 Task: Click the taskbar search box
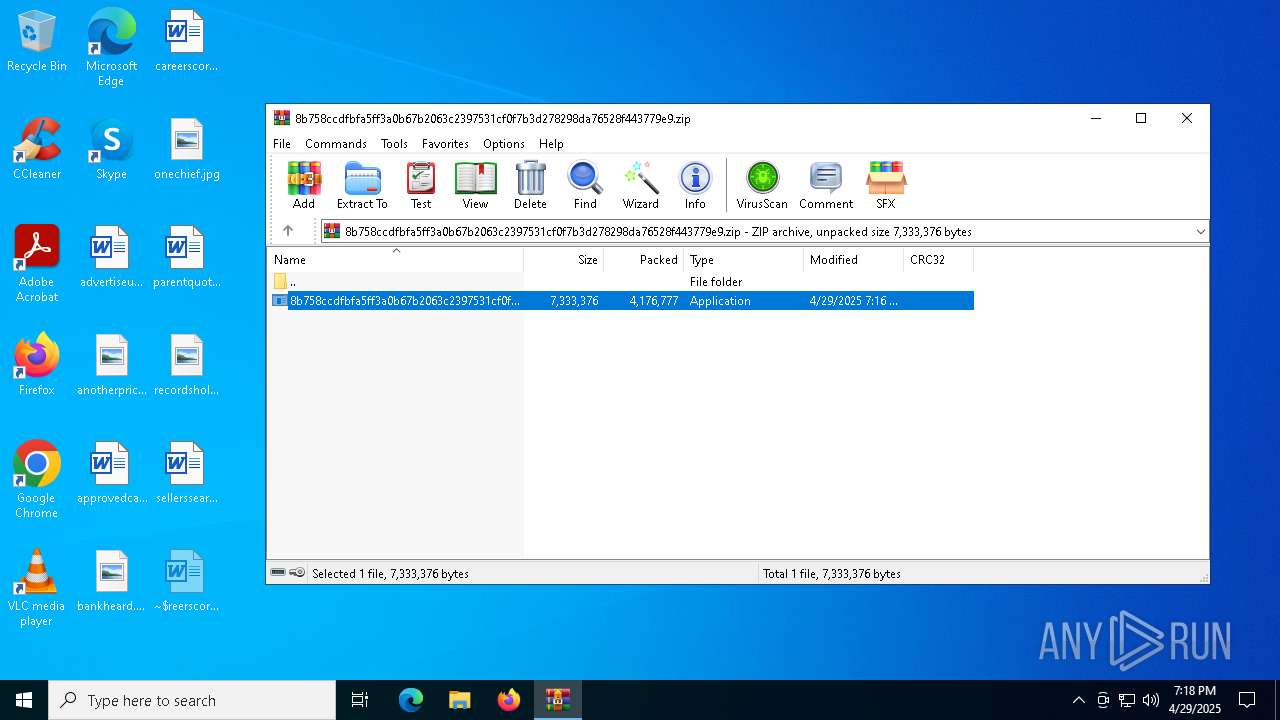click(x=192, y=700)
